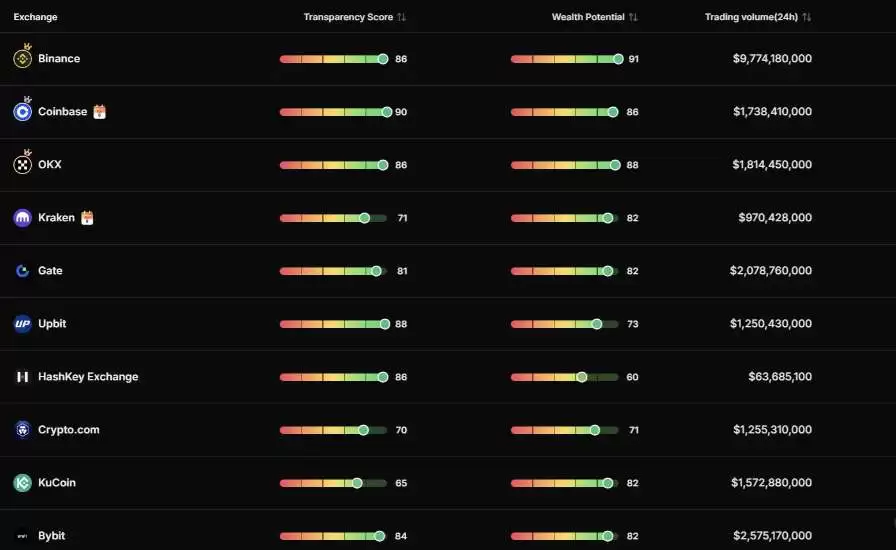Click the calendar badge next to Coinbase

click(99, 111)
